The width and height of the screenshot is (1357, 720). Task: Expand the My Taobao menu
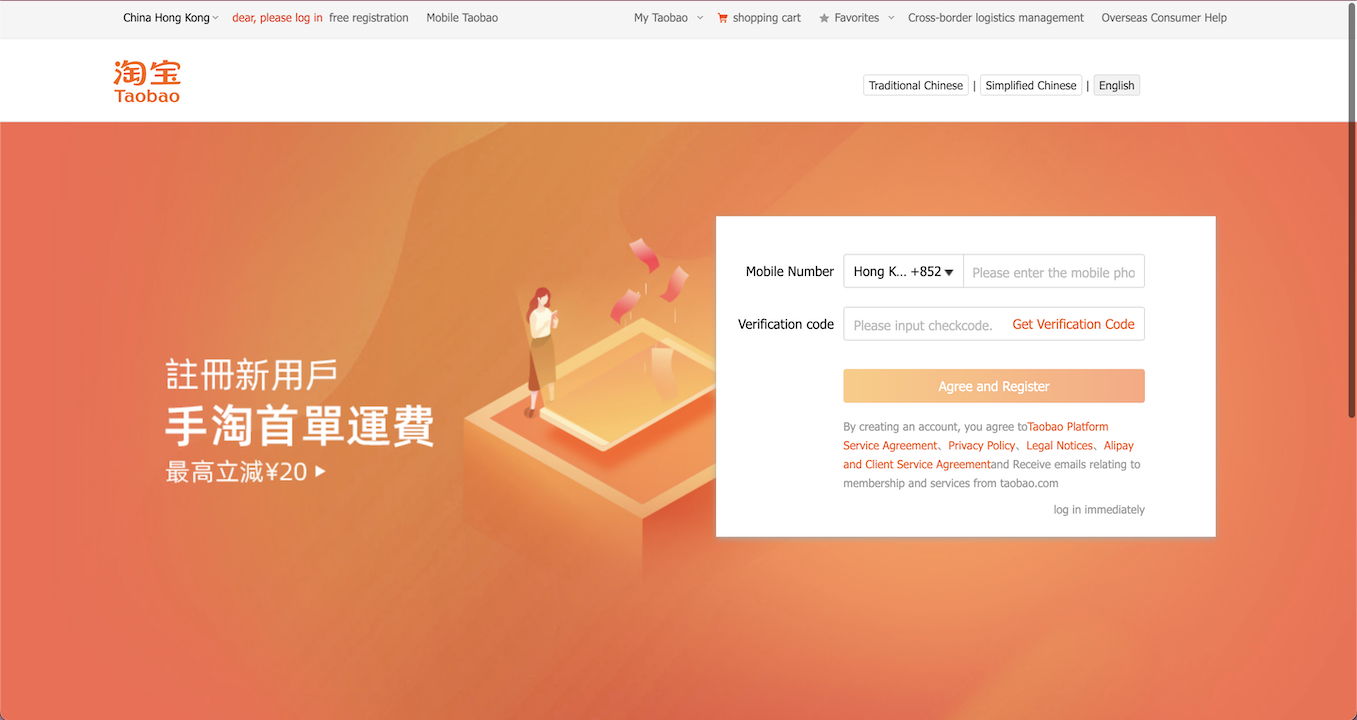click(668, 18)
